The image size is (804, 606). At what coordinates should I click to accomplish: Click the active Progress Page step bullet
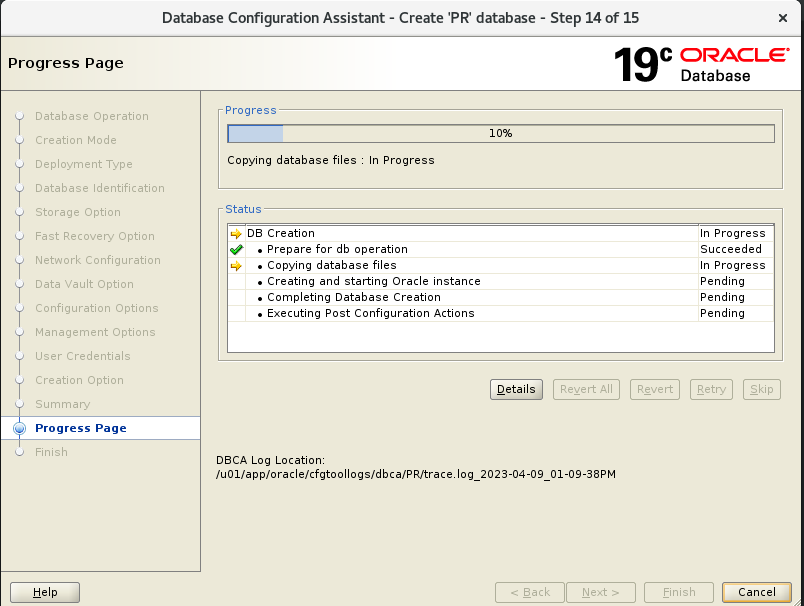(x=19, y=428)
